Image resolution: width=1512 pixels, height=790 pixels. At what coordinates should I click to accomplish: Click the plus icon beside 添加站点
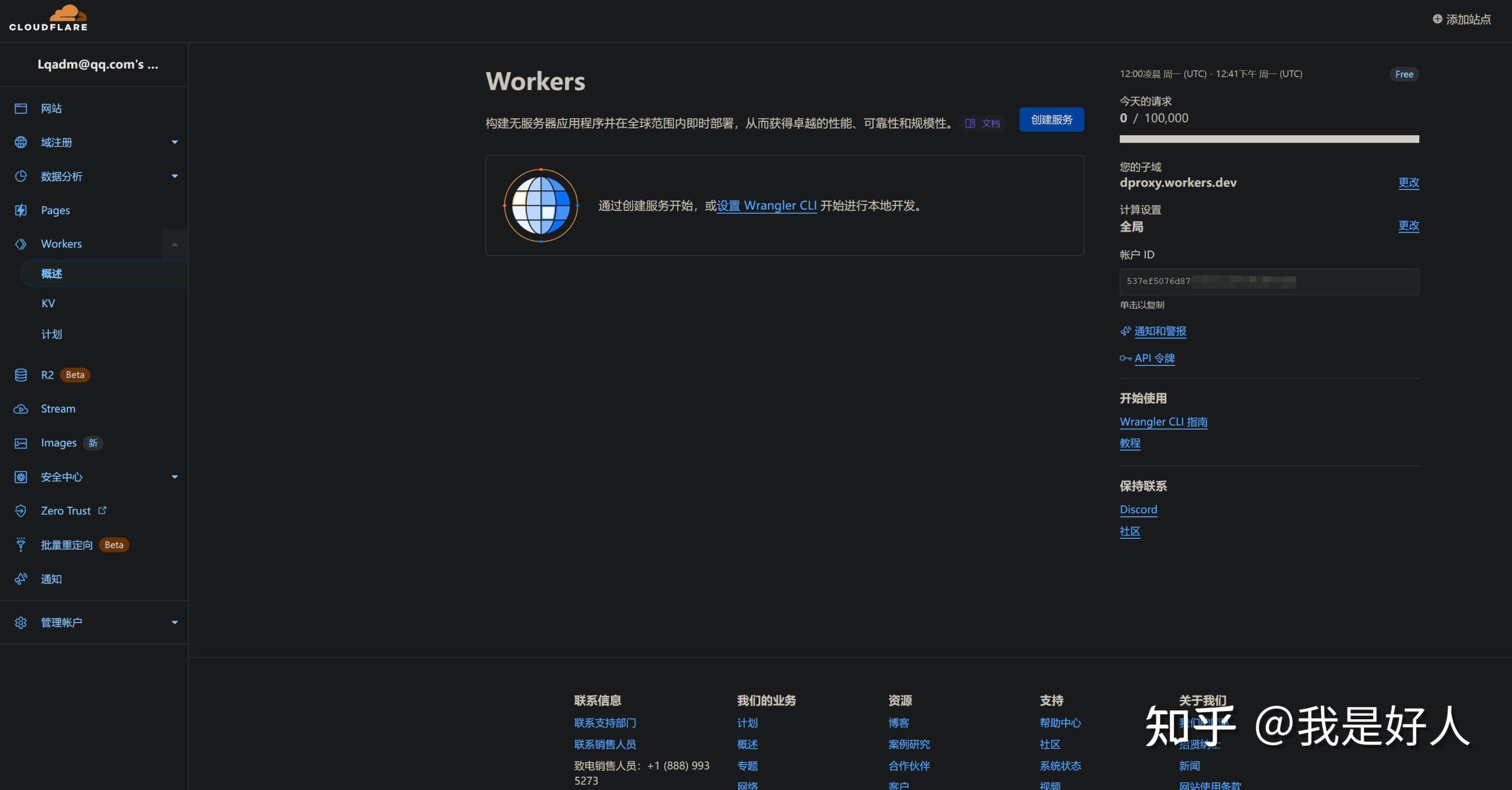(x=1437, y=19)
